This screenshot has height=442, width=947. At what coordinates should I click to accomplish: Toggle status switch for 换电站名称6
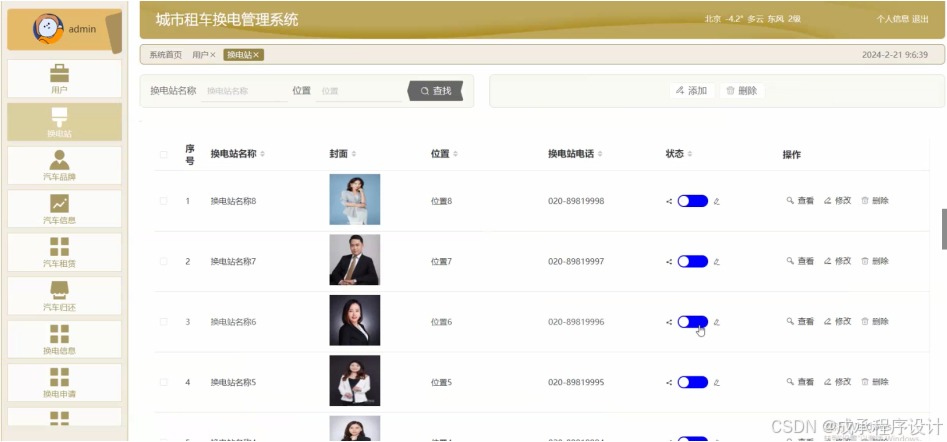tap(693, 322)
